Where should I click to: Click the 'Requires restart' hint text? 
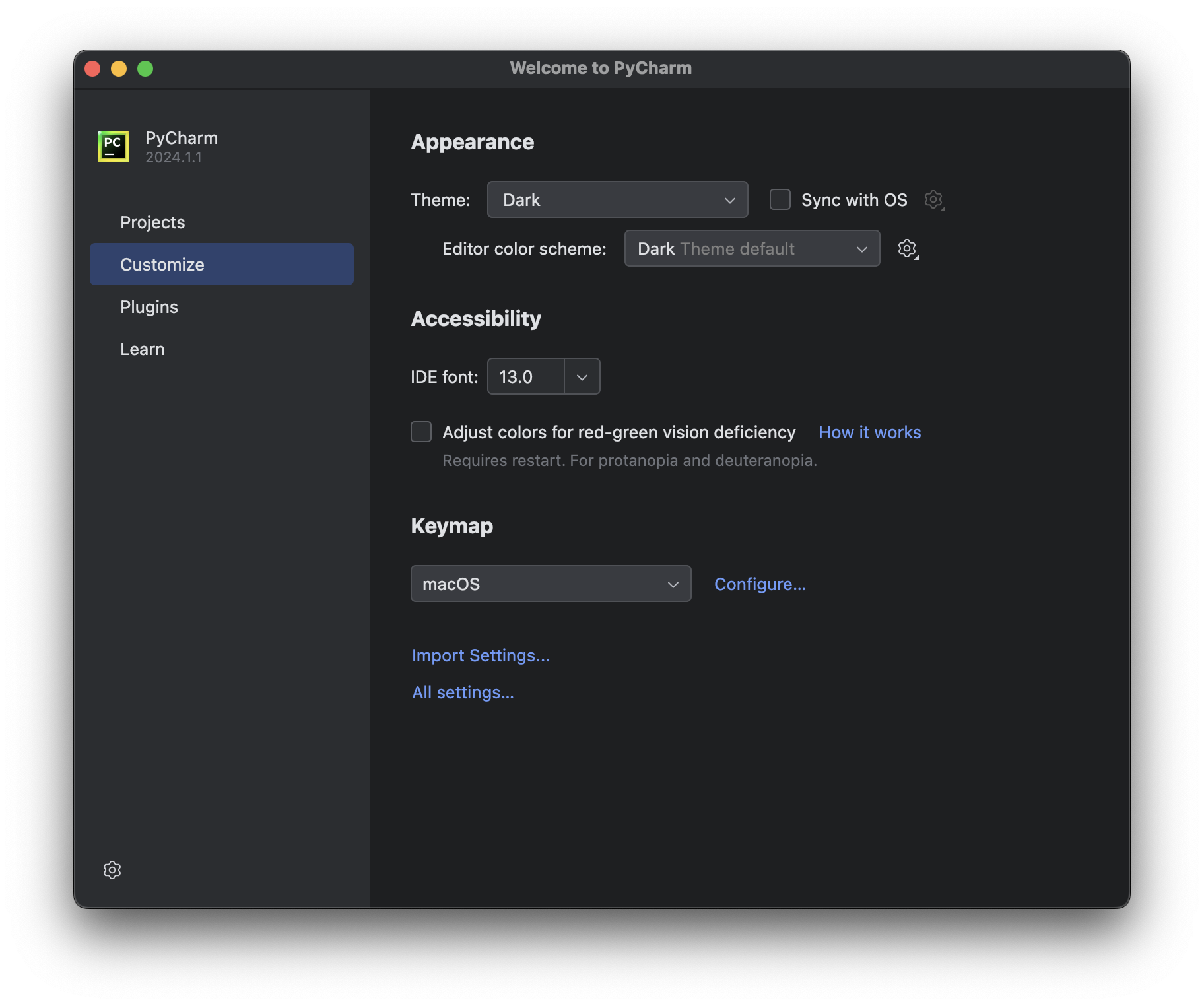pos(630,461)
